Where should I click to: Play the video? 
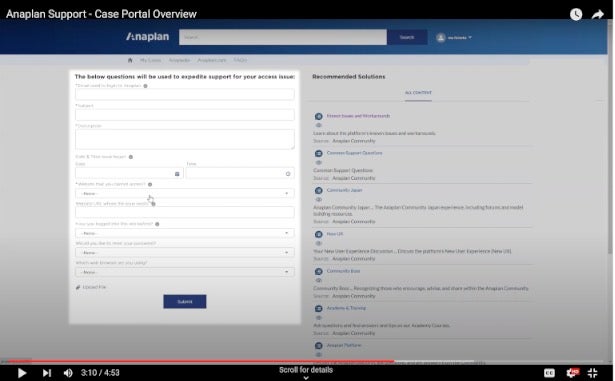point(22,373)
